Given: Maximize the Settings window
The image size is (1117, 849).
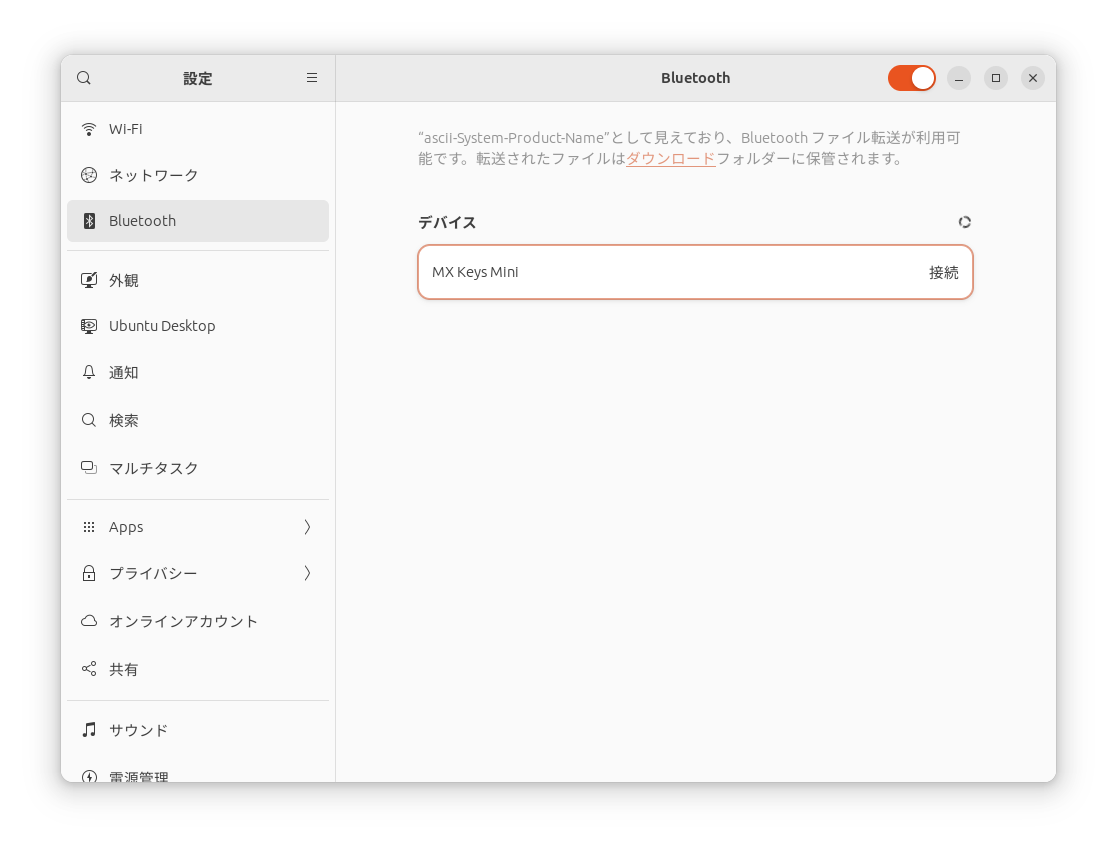Looking at the screenshot, I should click(x=995, y=78).
